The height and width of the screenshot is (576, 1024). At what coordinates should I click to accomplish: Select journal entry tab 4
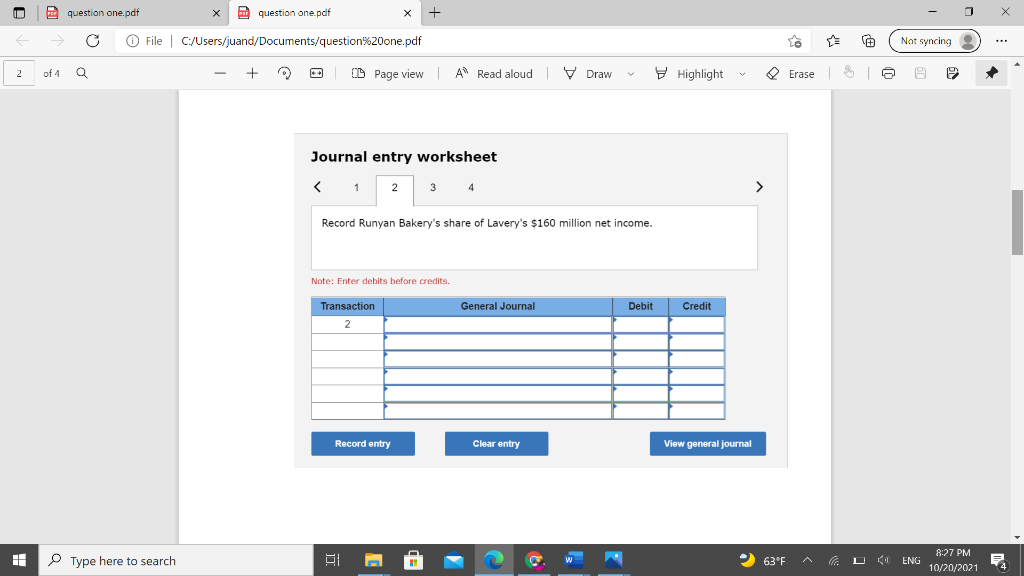coord(471,187)
